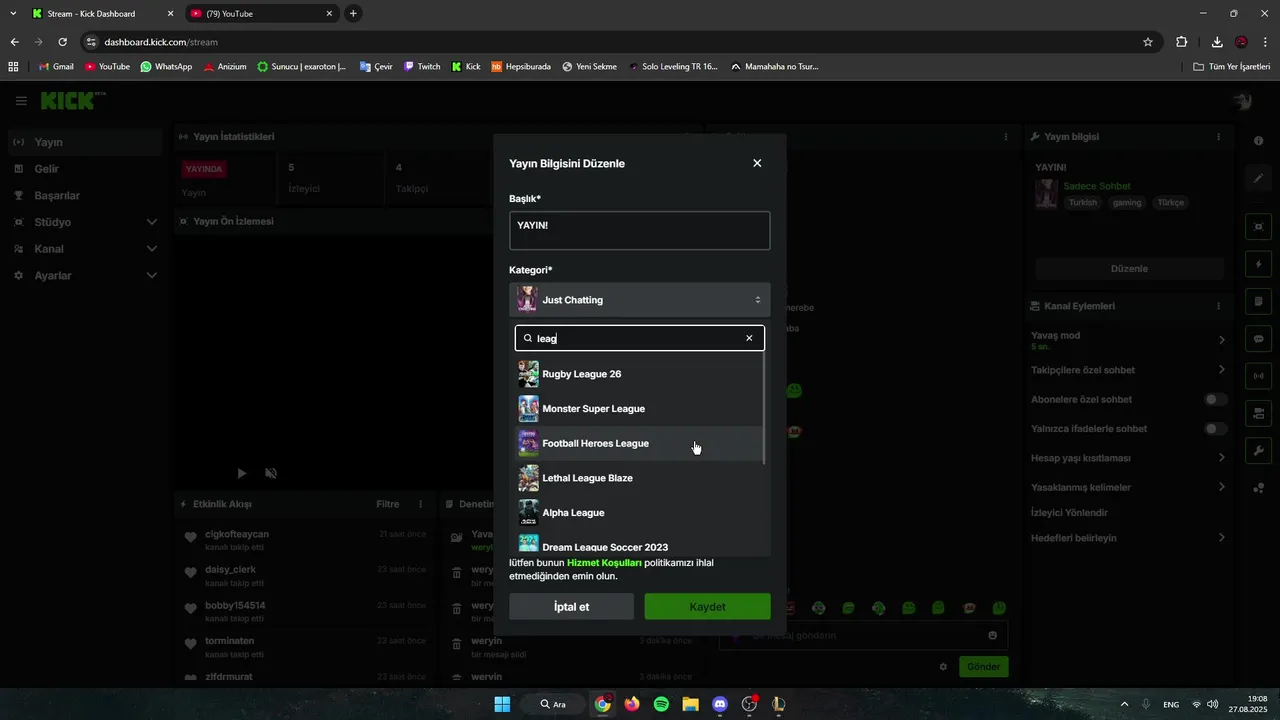Click the İptal et button
The height and width of the screenshot is (720, 1280).
tap(571, 607)
